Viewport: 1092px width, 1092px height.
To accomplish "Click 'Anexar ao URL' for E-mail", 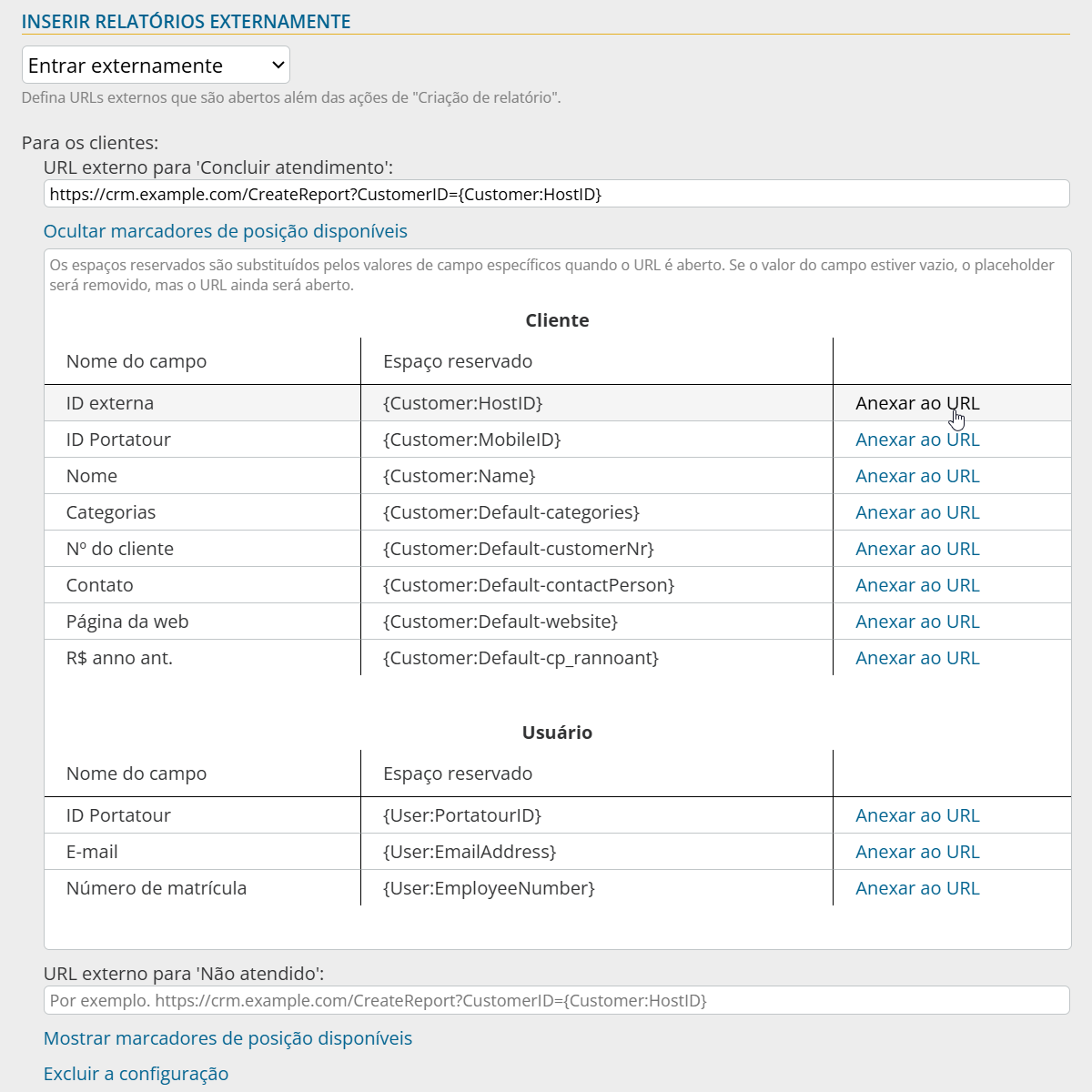I will 916,852.
